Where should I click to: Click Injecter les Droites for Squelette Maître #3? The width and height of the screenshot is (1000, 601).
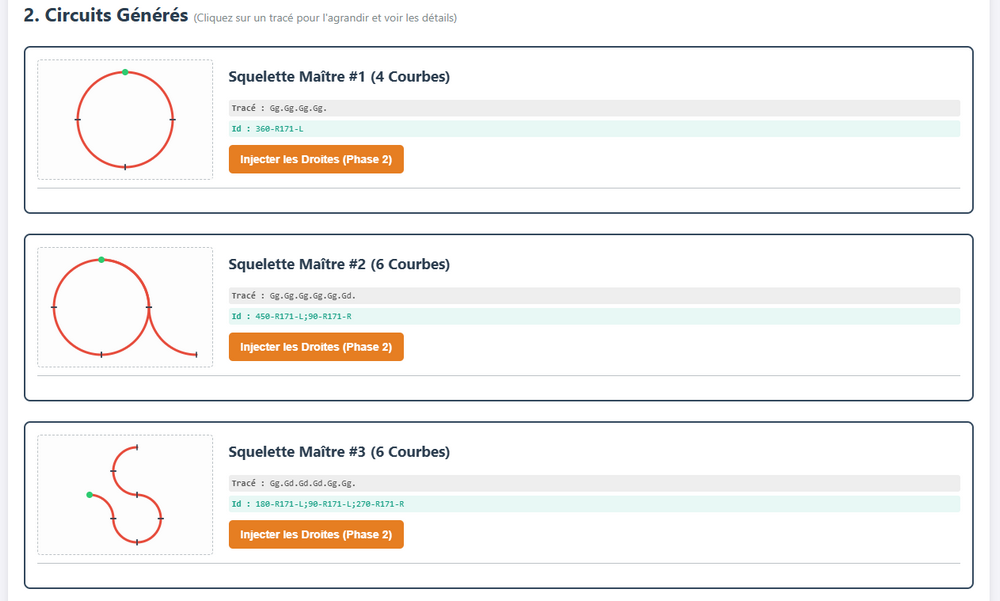(x=316, y=535)
